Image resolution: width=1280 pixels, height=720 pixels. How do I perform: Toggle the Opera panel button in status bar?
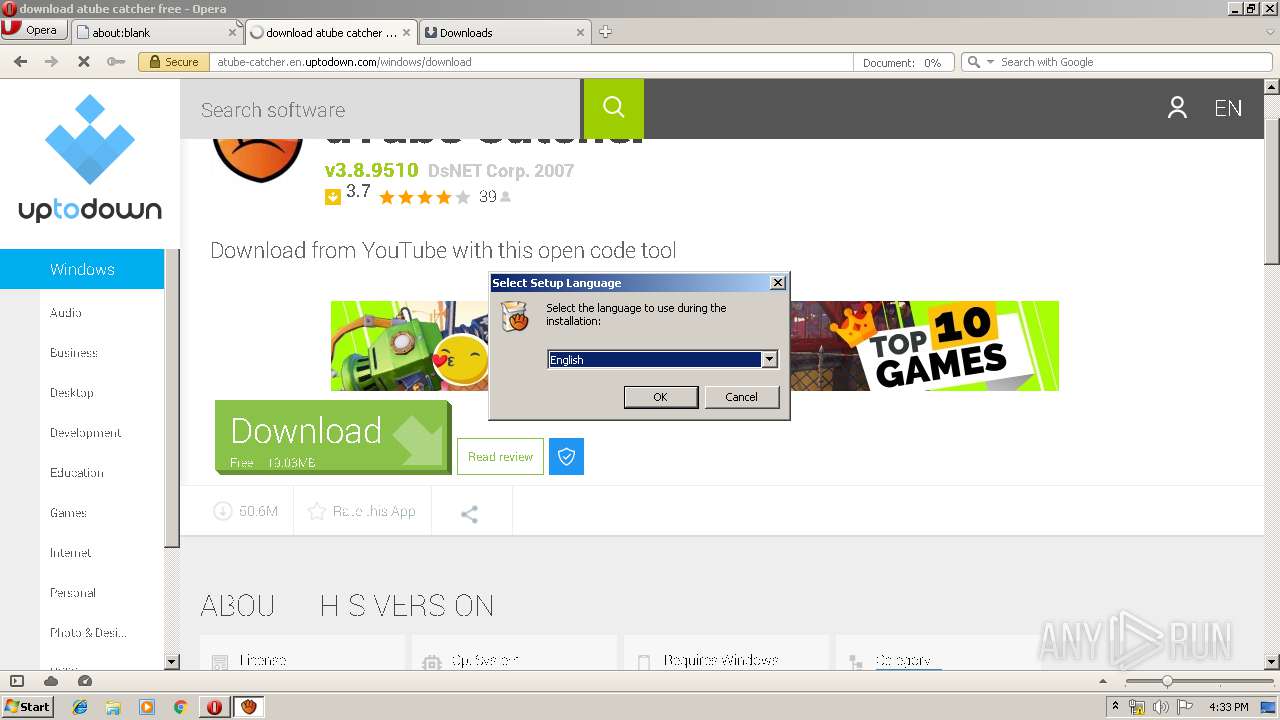pos(17,681)
